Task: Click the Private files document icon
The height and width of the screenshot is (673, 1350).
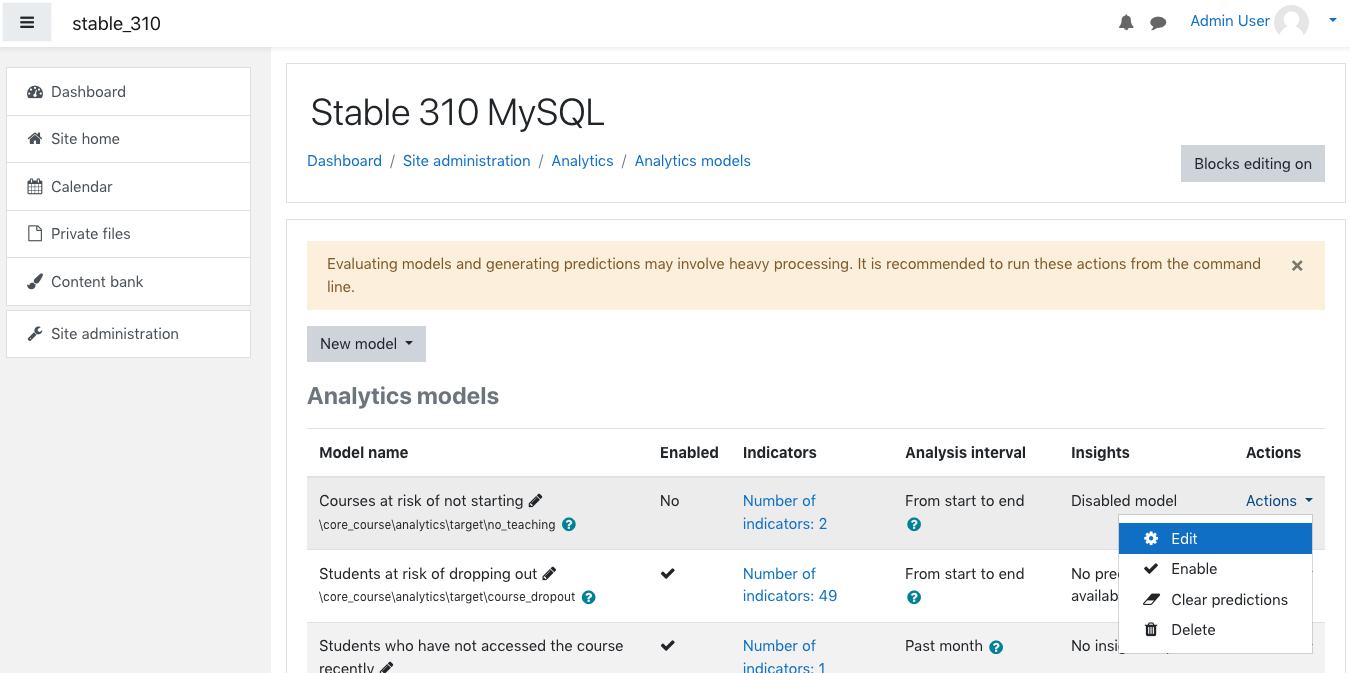Action: click(x=35, y=234)
